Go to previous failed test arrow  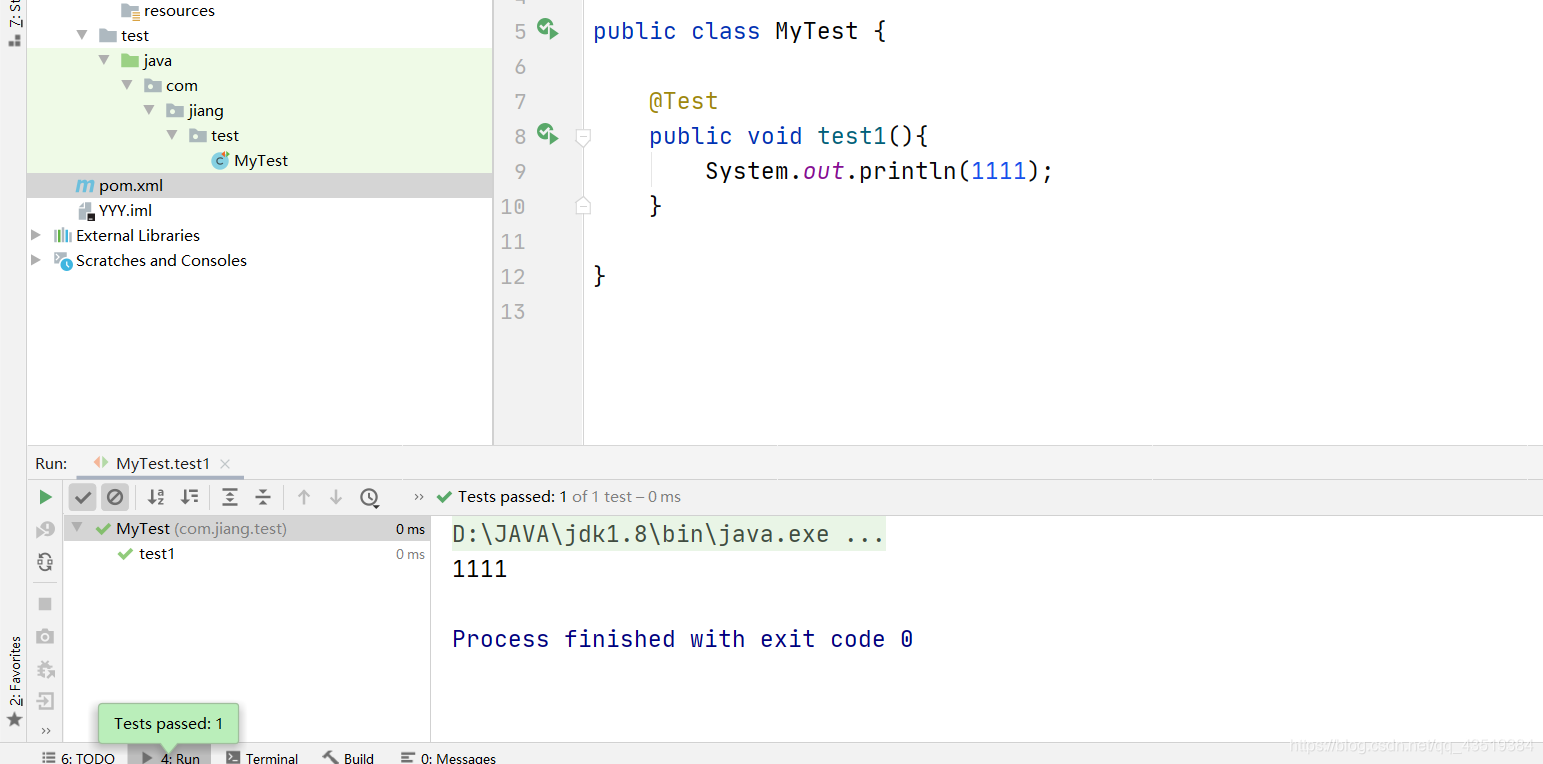(x=304, y=497)
